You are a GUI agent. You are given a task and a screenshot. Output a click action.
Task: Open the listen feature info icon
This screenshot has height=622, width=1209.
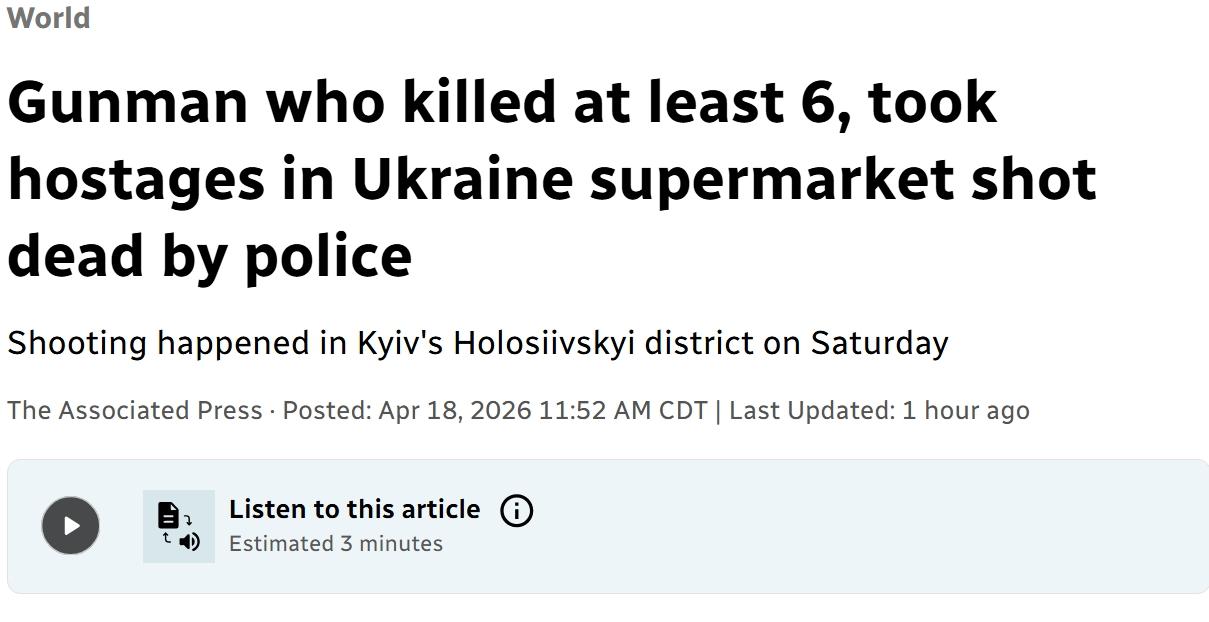coord(516,511)
